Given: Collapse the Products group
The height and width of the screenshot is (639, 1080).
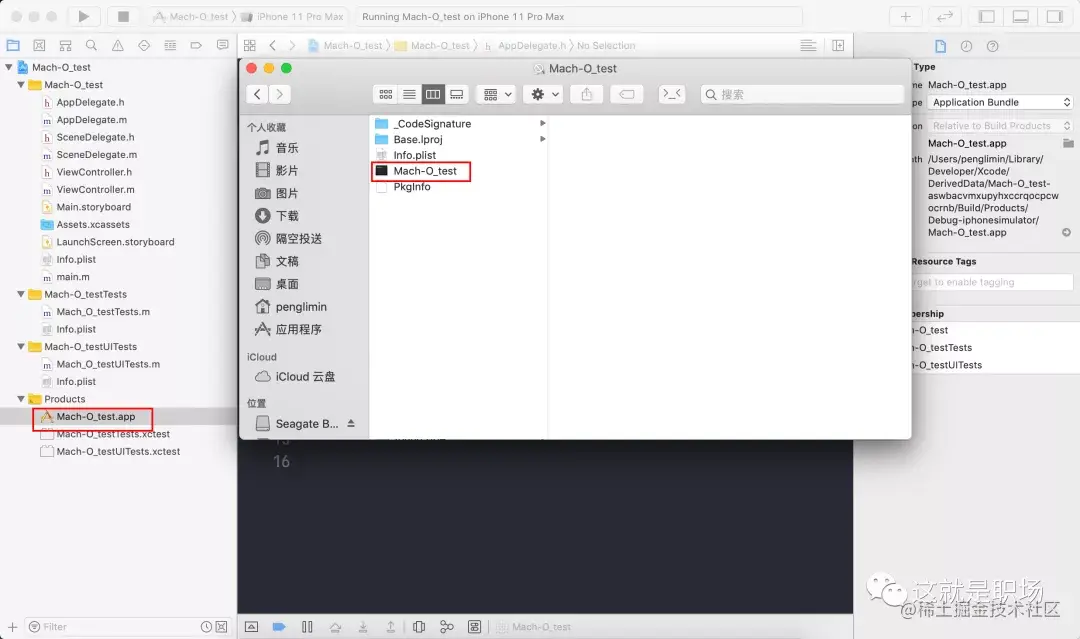Looking at the screenshot, I should pos(21,399).
